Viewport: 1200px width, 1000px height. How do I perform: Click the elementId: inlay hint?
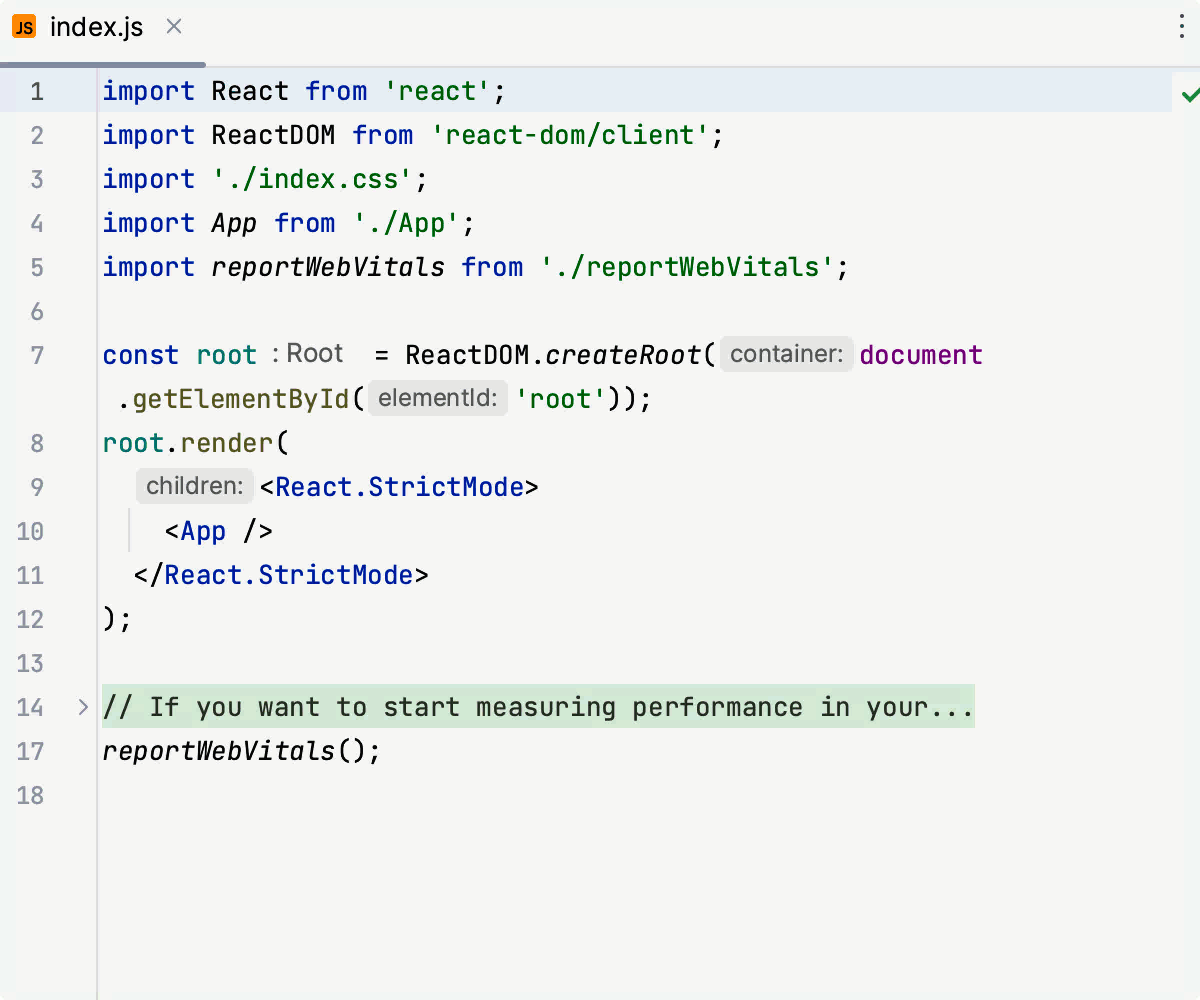tap(438, 398)
